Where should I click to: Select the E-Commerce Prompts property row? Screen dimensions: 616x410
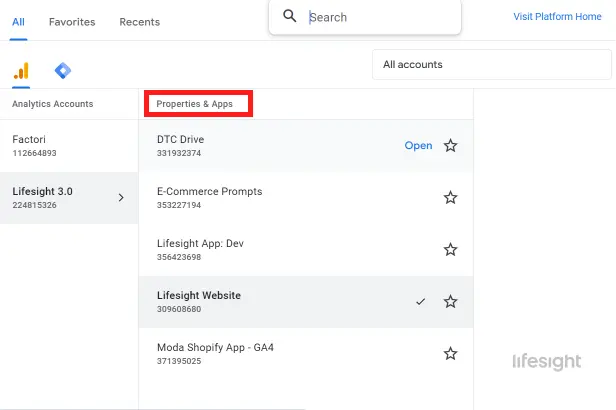pyautogui.click(x=306, y=198)
